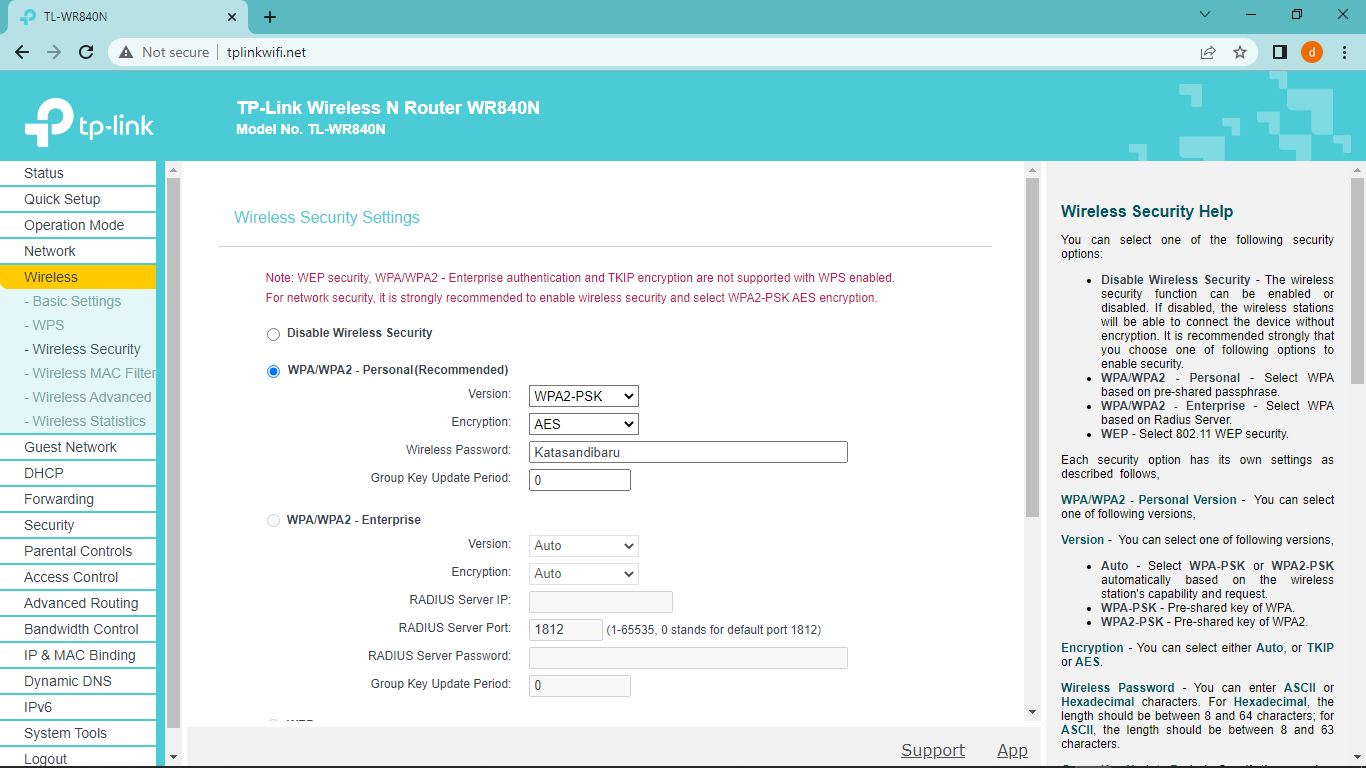Click the browser back arrow
The width and height of the screenshot is (1366, 768).
coord(22,52)
